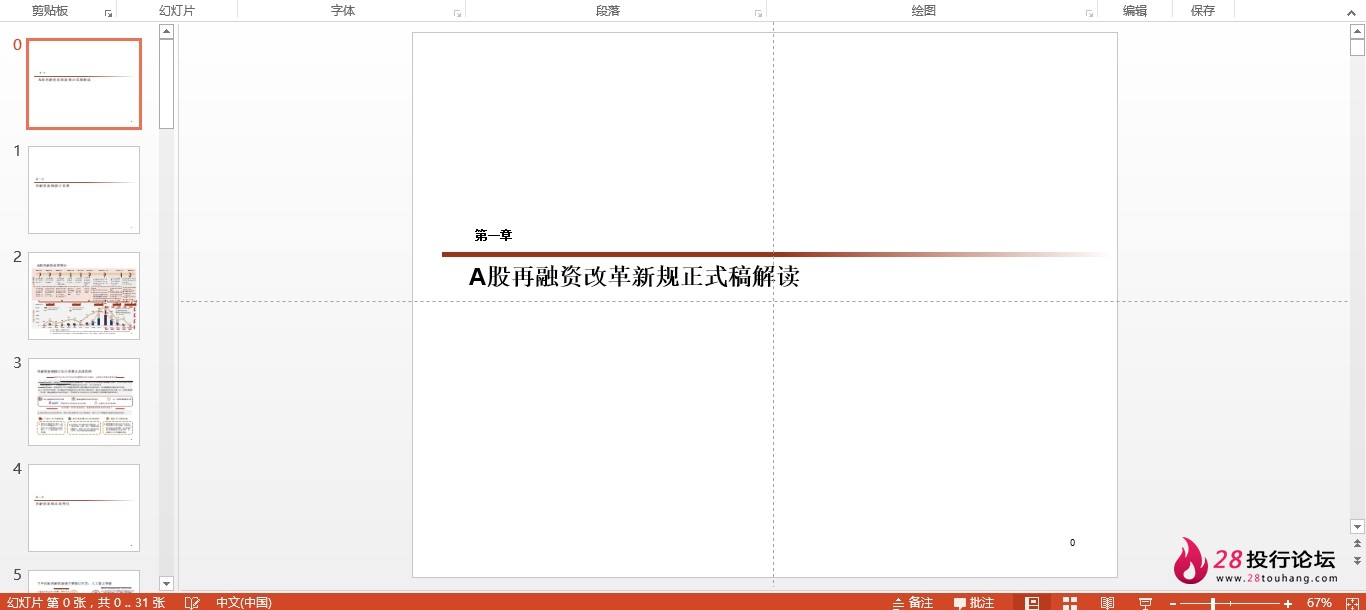Click thumbnail panel scroll up arrow
The image size is (1366, 610).
pyautogui.click(x=166, y=31)
